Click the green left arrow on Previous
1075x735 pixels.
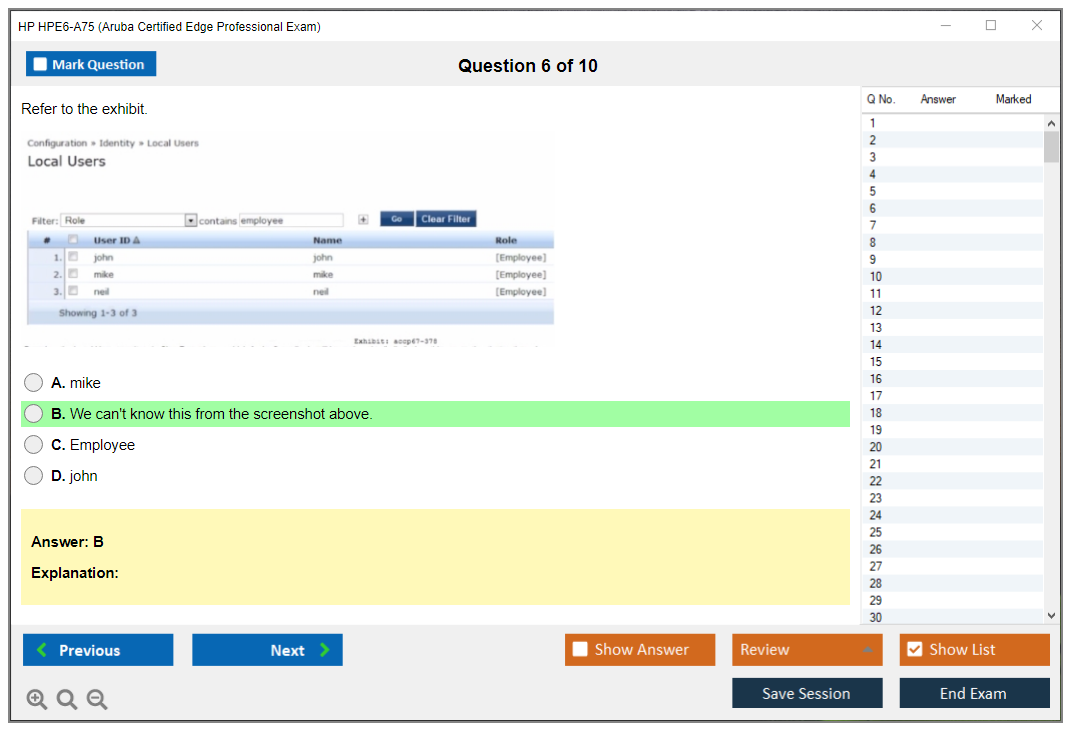41,650
